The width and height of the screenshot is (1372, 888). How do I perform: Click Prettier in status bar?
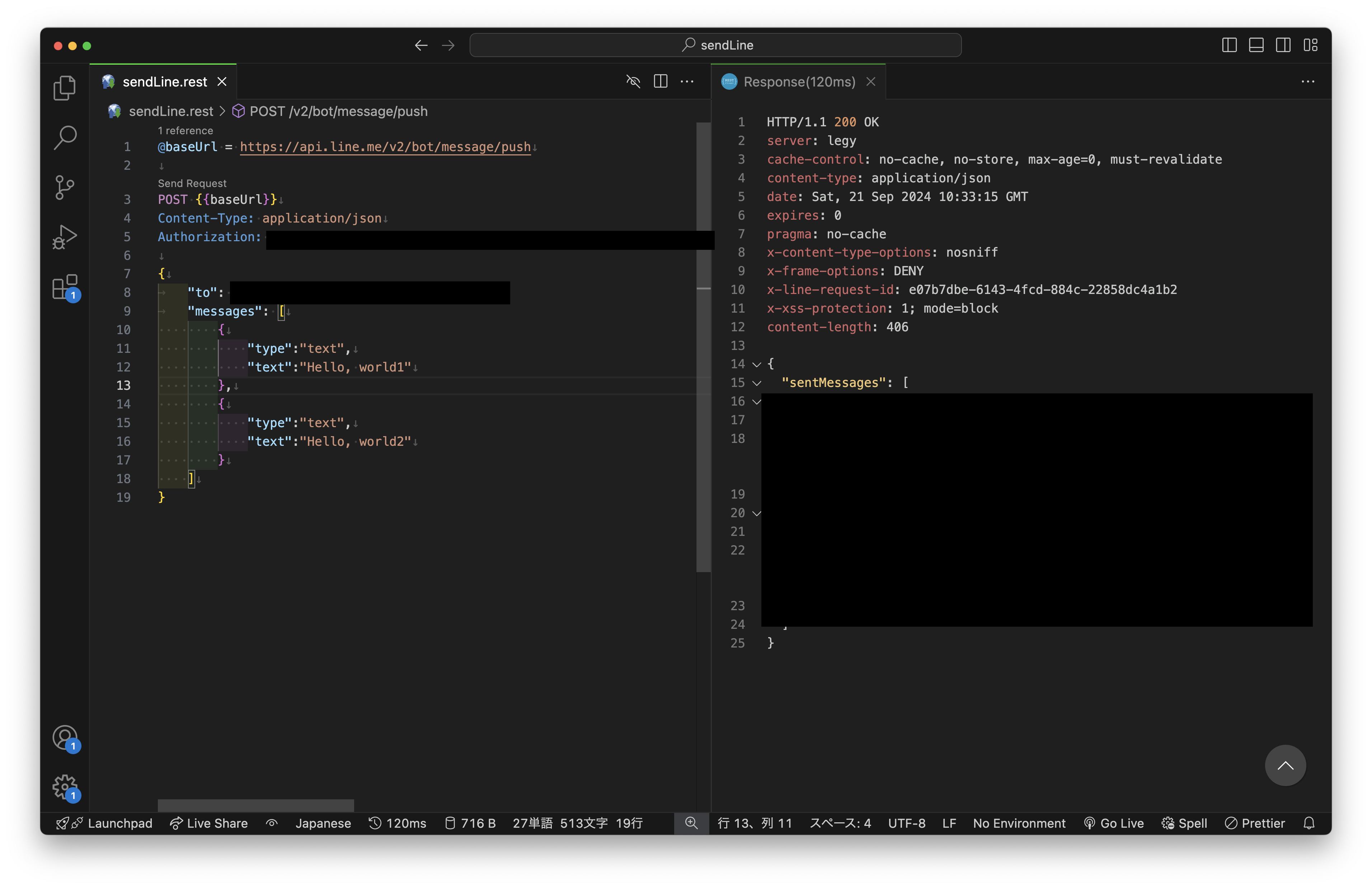[x=1254, y=823]
